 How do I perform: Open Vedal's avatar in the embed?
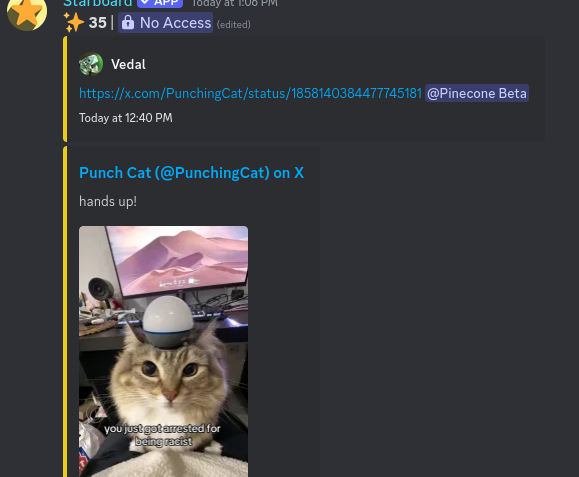pos(91,64)
